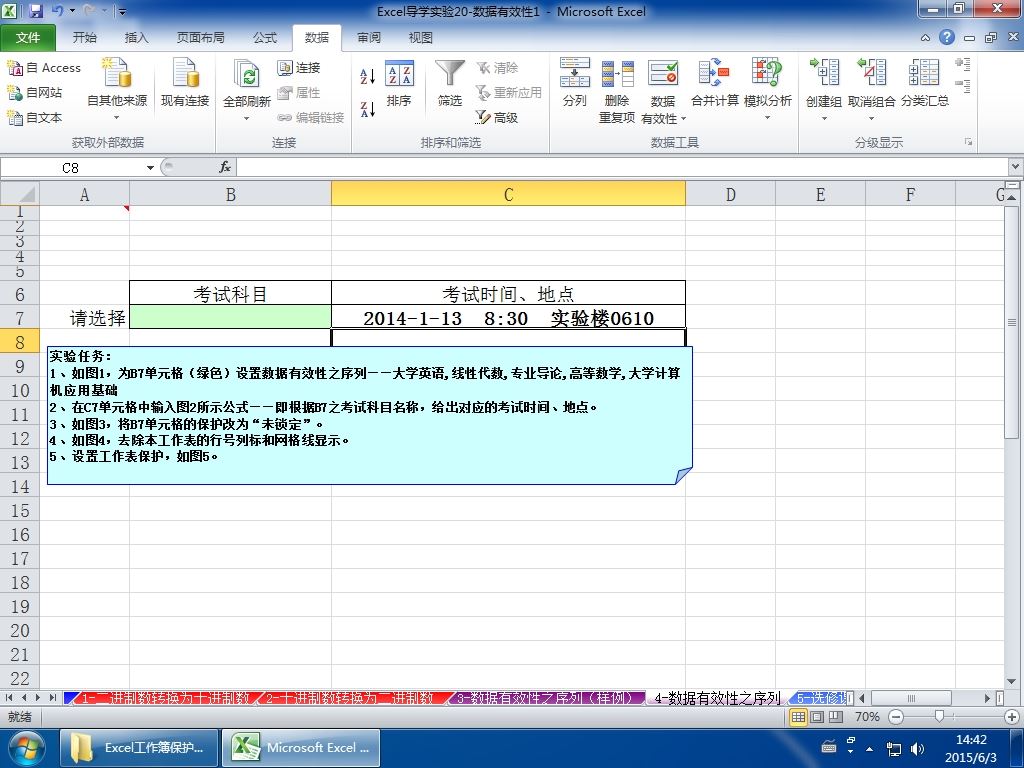
Task: Open the Outline (分级显示) dialog launcher
Action: (x=968, y=142)
